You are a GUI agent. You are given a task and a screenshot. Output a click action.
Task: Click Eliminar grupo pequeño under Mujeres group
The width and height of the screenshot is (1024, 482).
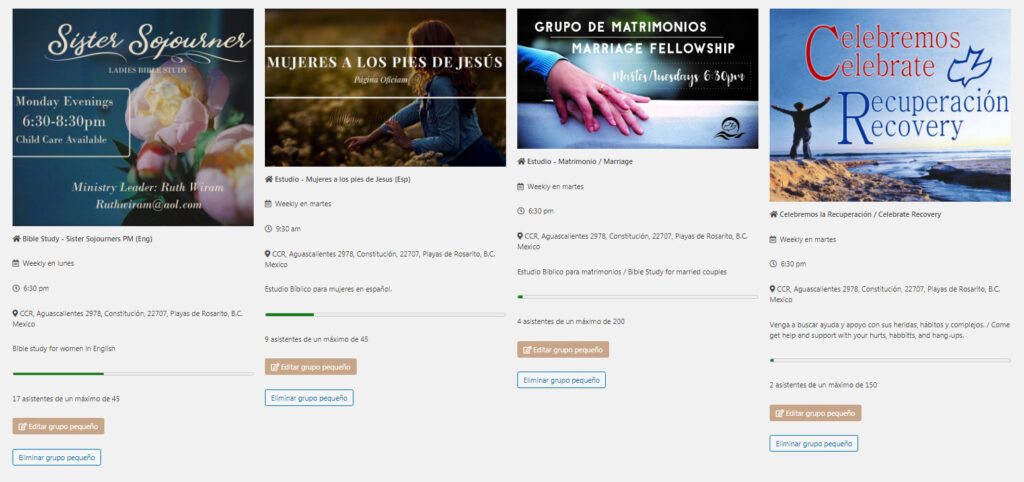[309, 398]
